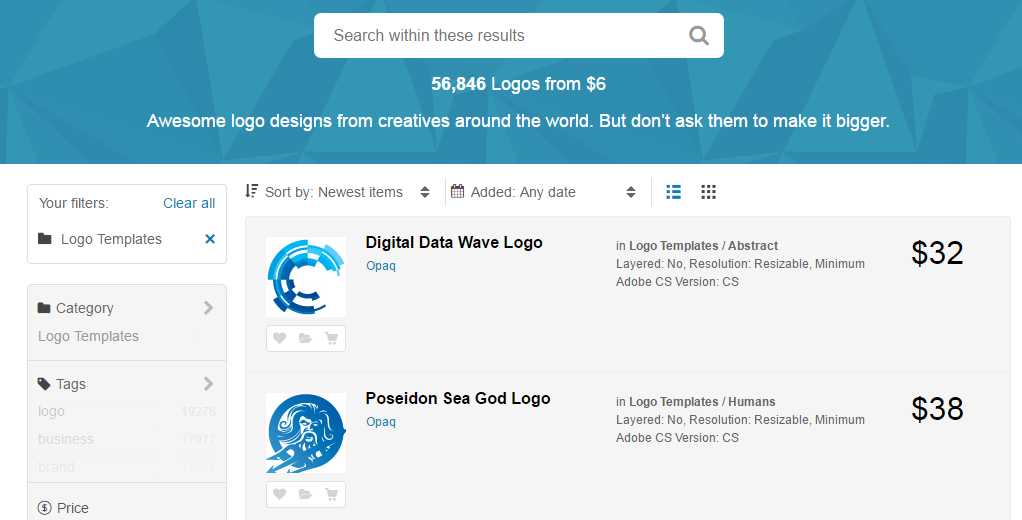Add Digital Data Wave Logo to collection

[x=306, y=339]
